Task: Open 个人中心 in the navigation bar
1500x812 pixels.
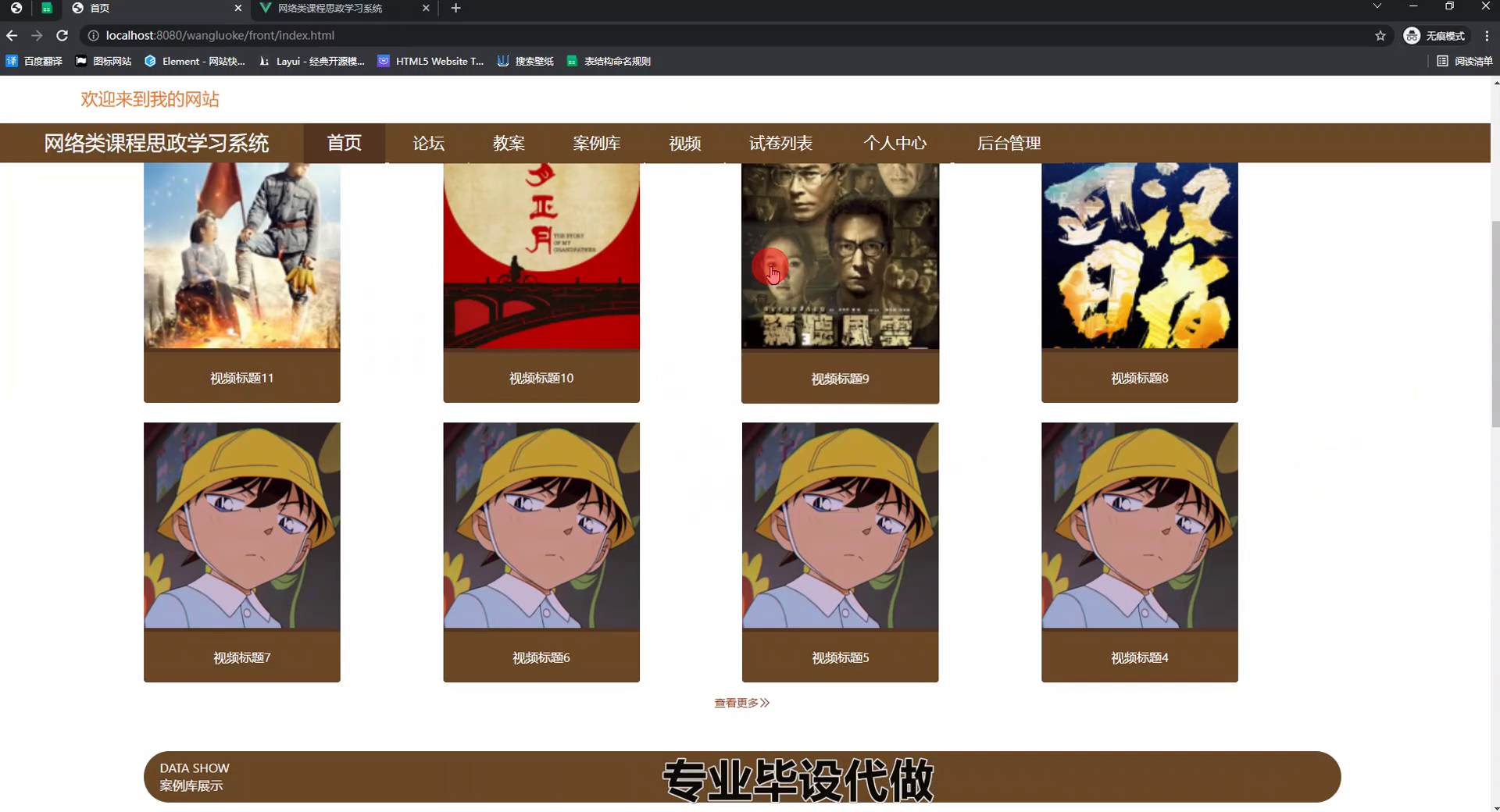Action: click(895, 143)
